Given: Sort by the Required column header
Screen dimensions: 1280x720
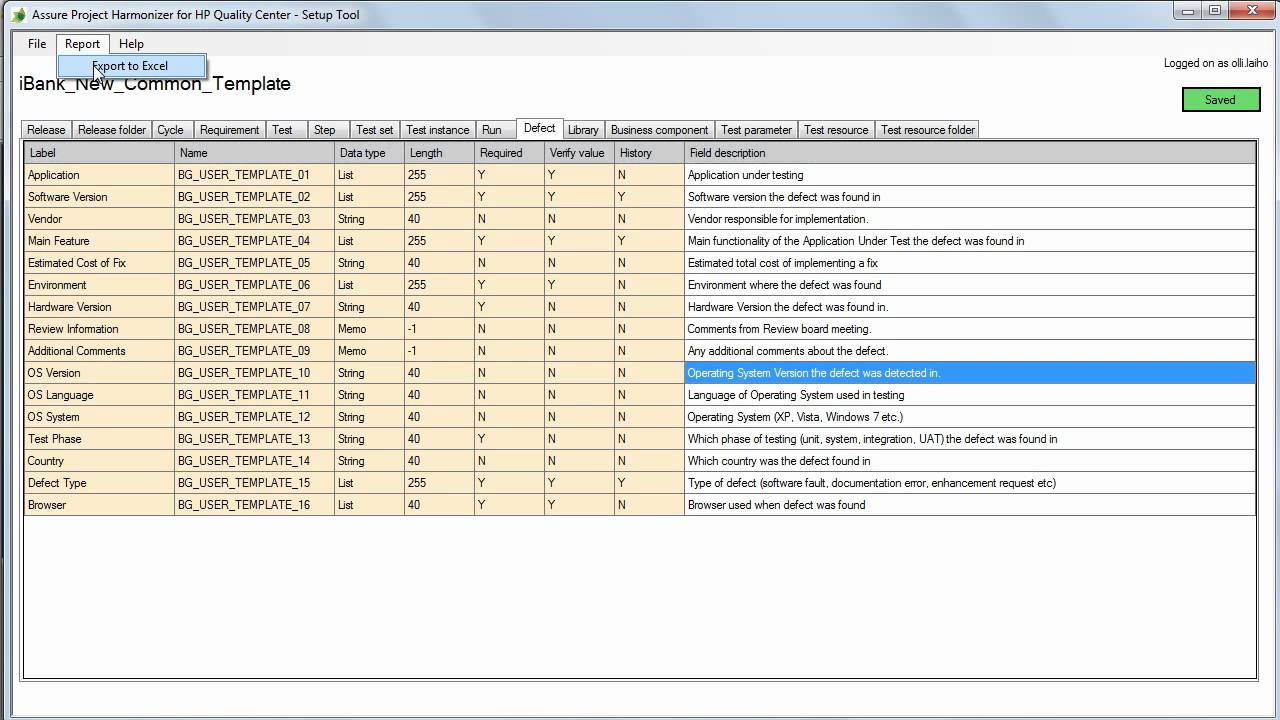Looking at the screenshot, I should pyautogui.click(x=509, y=153).
